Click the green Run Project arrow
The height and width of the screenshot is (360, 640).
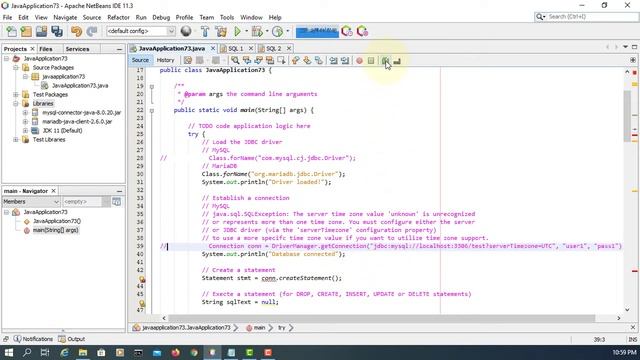pyautogui.click(x=238, y=31)
